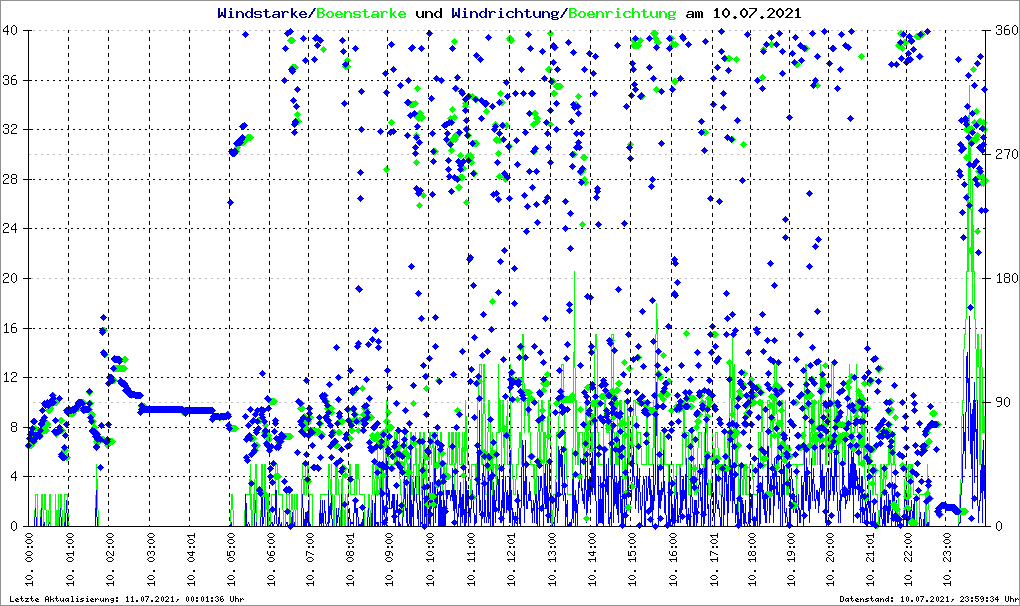The width and height of the screenshot is (1020, 606).
Task: Click the "180" value on right axis
Action: (x=1005, y=278)
